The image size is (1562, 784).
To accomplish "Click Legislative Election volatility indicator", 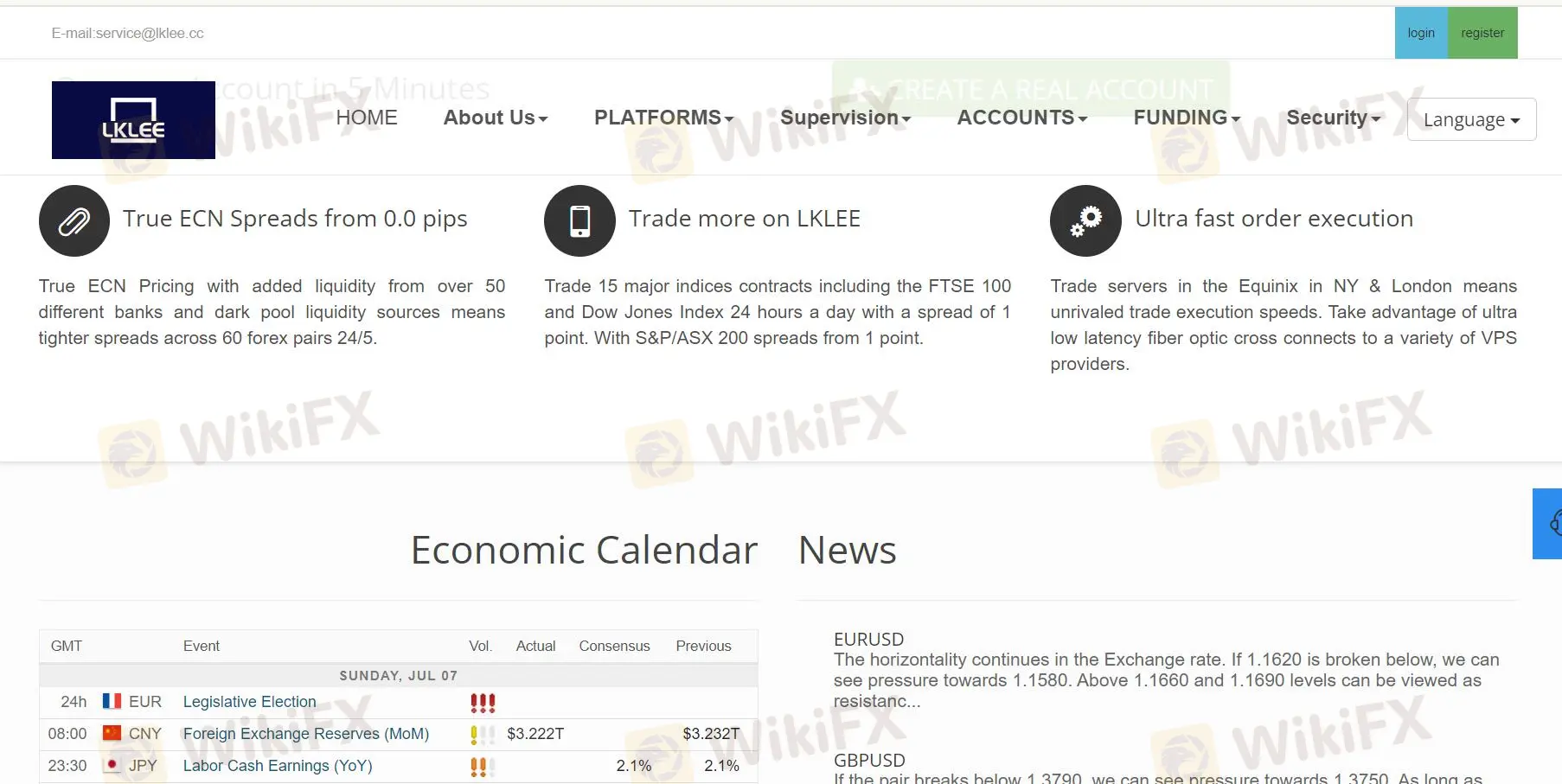I will (x=483, y=703).
